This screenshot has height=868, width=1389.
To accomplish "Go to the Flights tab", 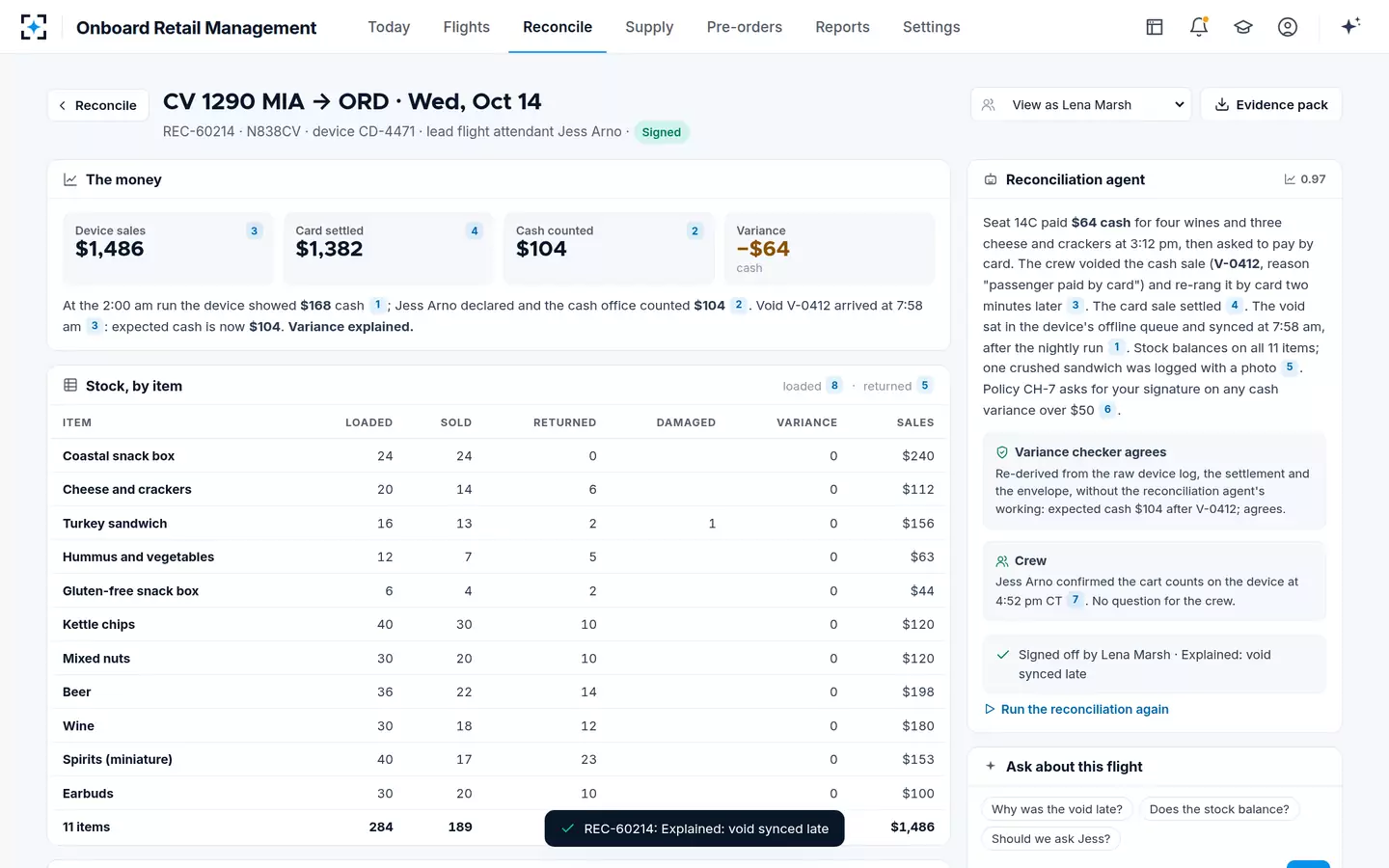I will (467, 27).
